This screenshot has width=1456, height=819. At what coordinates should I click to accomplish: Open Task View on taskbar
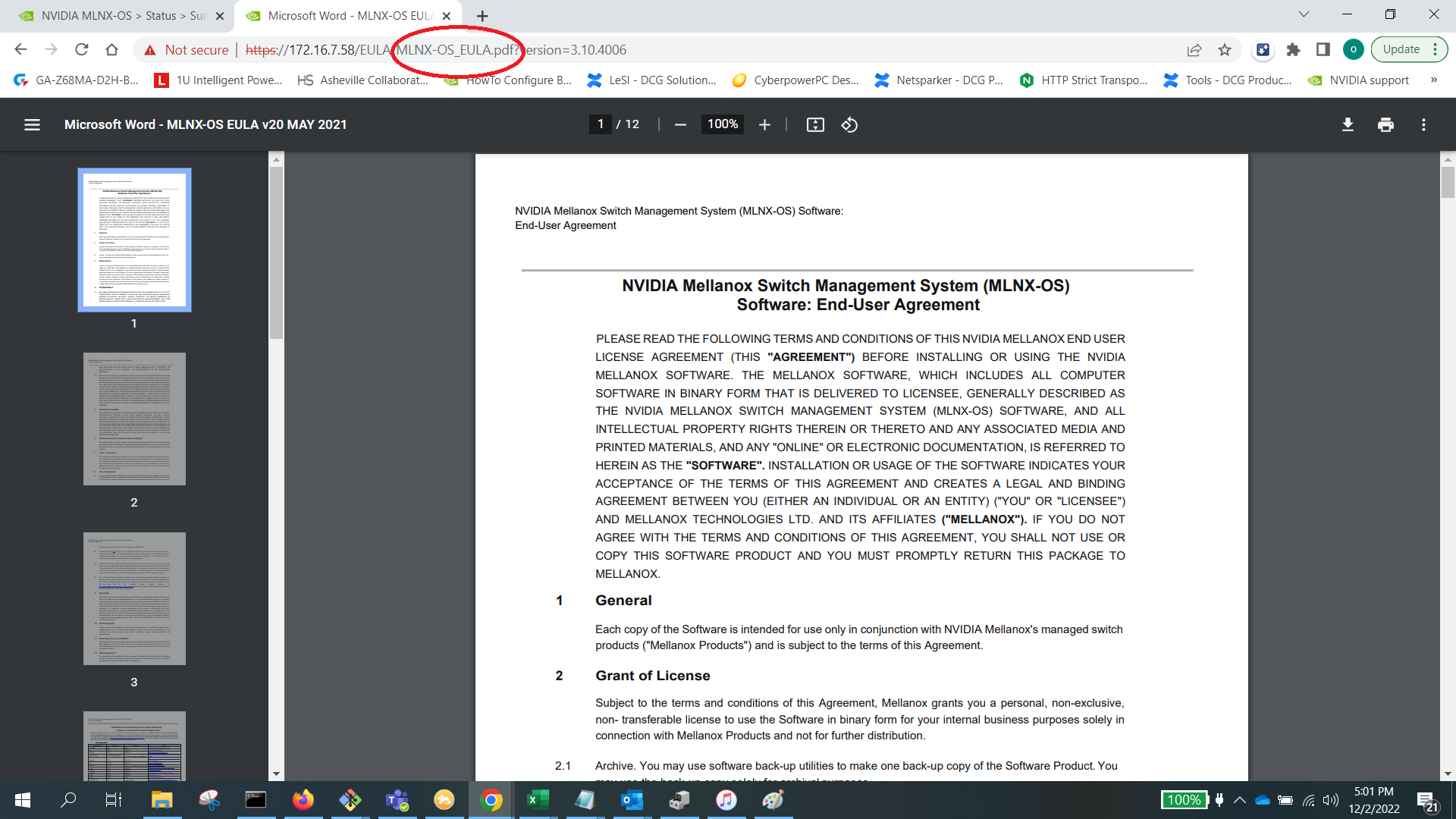pos(114,800)
